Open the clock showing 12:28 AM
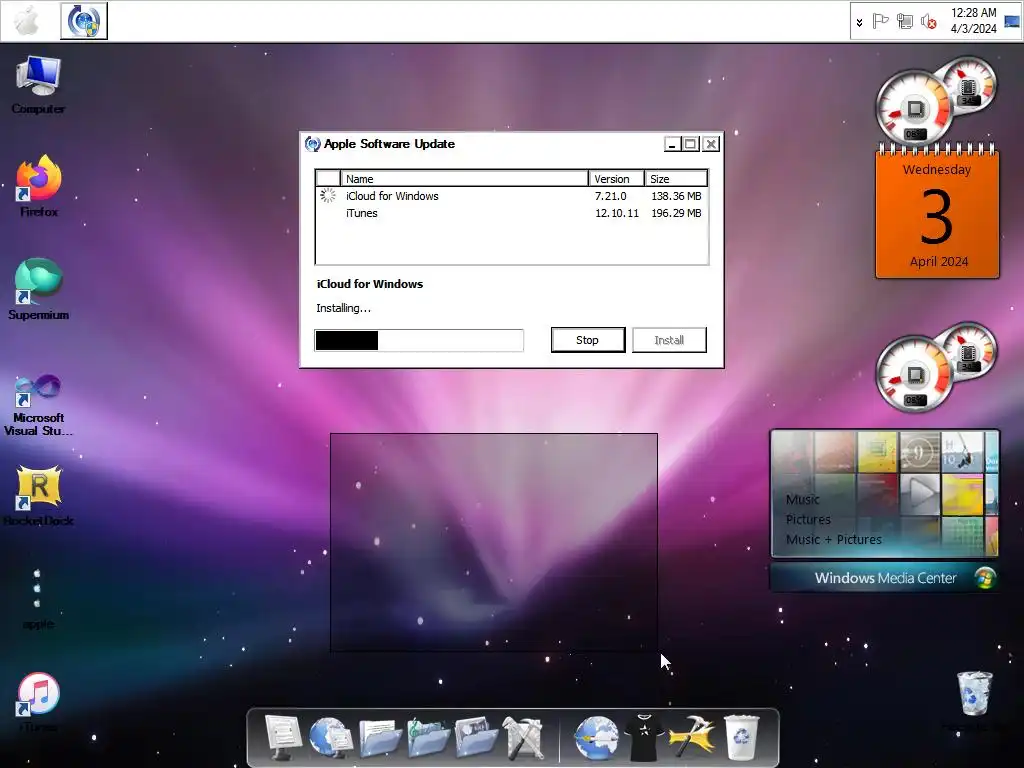This screenshot has width=1024, height=768. (x=974, y=20)
